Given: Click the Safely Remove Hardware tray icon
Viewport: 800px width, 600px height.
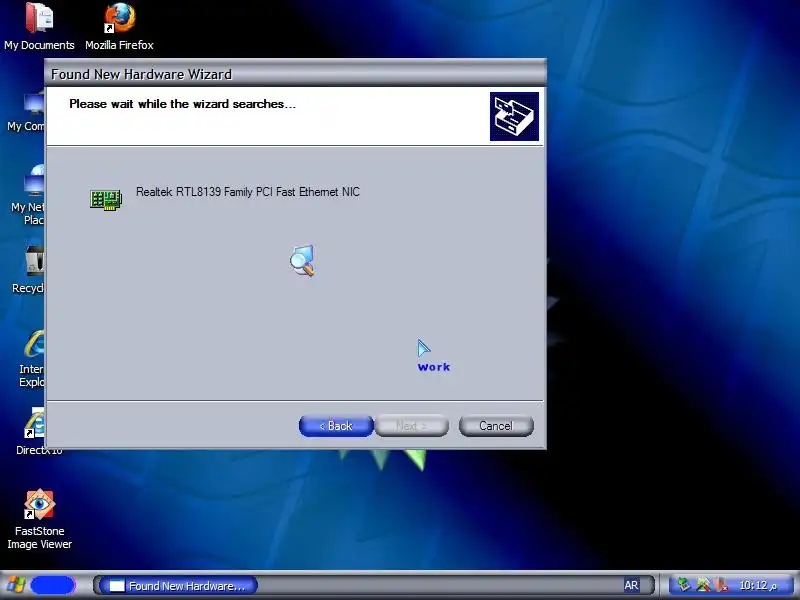Looking at the screenshot, I should pos(684,585).
